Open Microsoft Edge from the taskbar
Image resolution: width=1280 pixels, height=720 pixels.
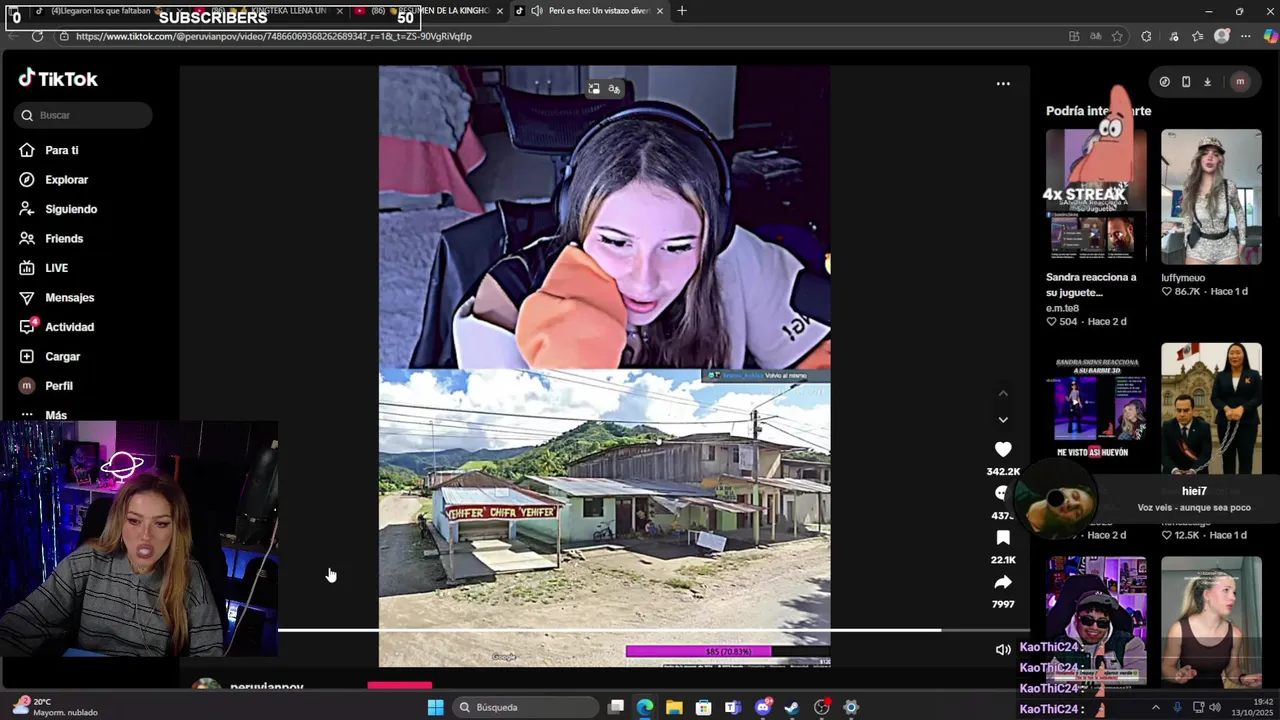pos(645,708)
